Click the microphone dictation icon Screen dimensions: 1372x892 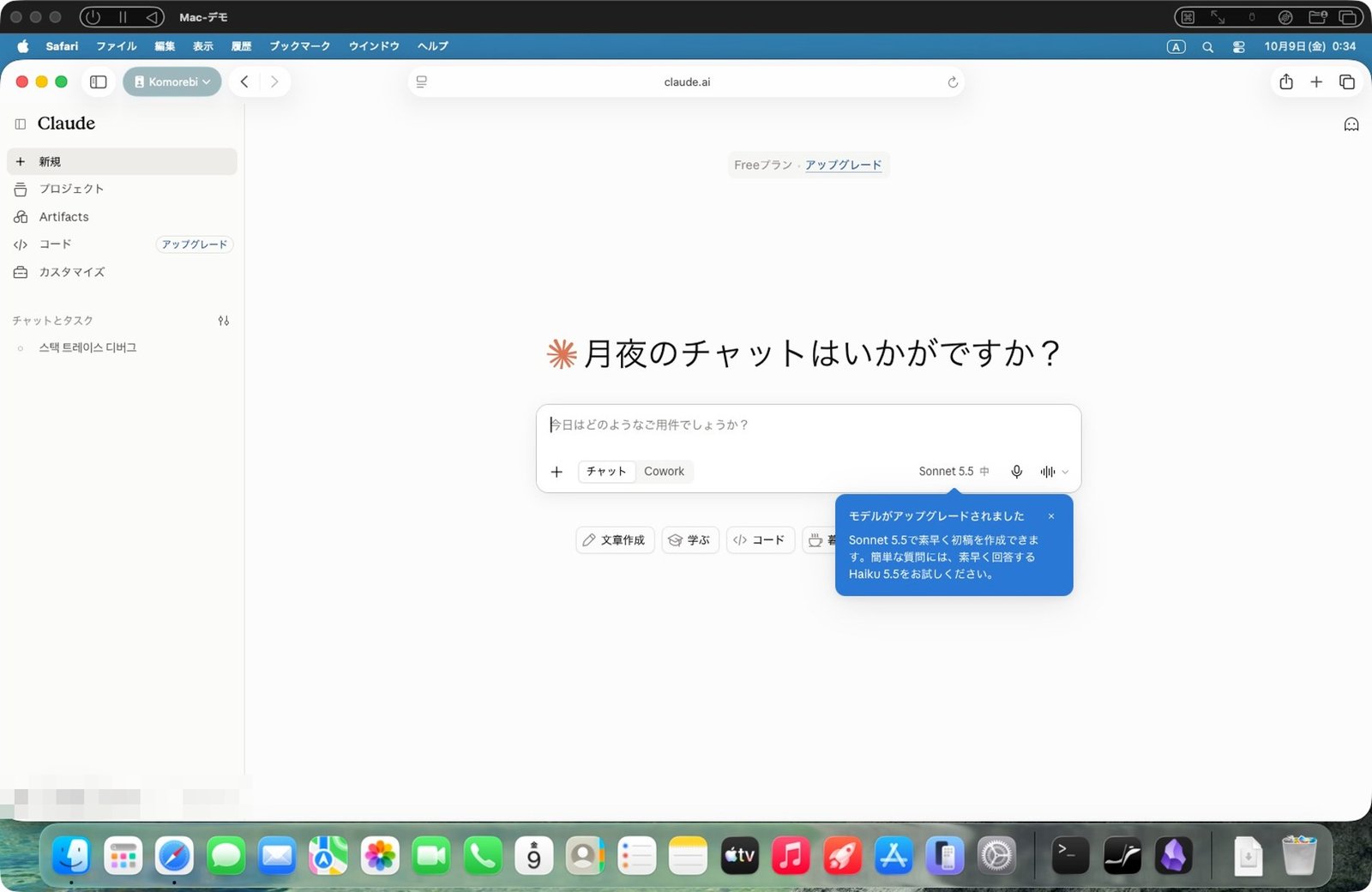pyautogui.click(x=1016, y=472)
